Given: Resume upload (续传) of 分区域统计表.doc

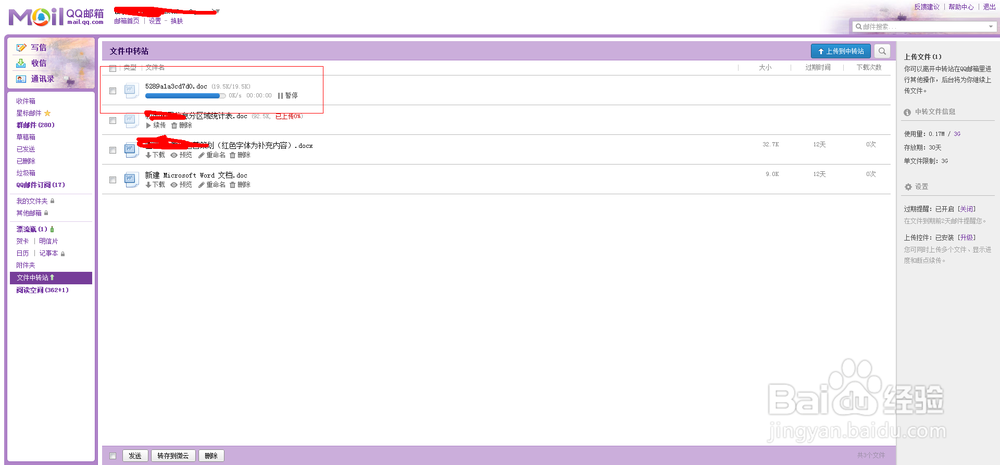Looking at the screenshot, I should pyautogui.click(x=156, y=125).
